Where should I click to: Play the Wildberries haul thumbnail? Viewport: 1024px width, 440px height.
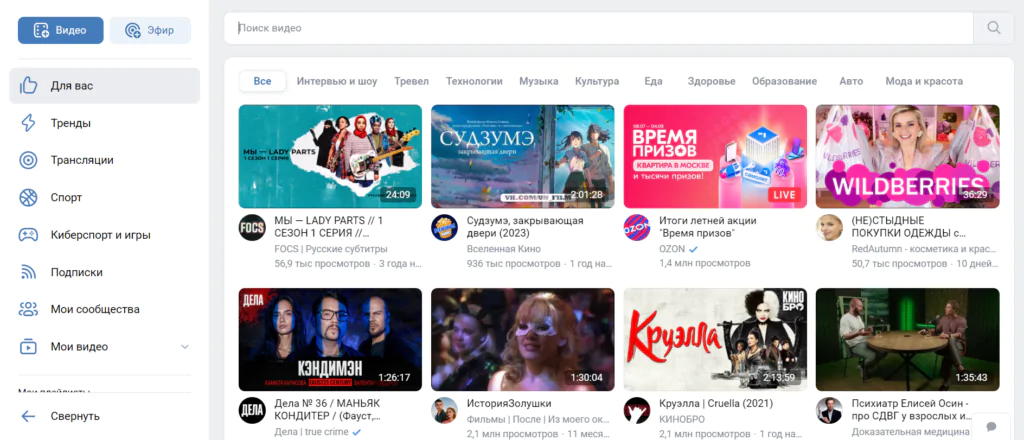tap(908, 156)
